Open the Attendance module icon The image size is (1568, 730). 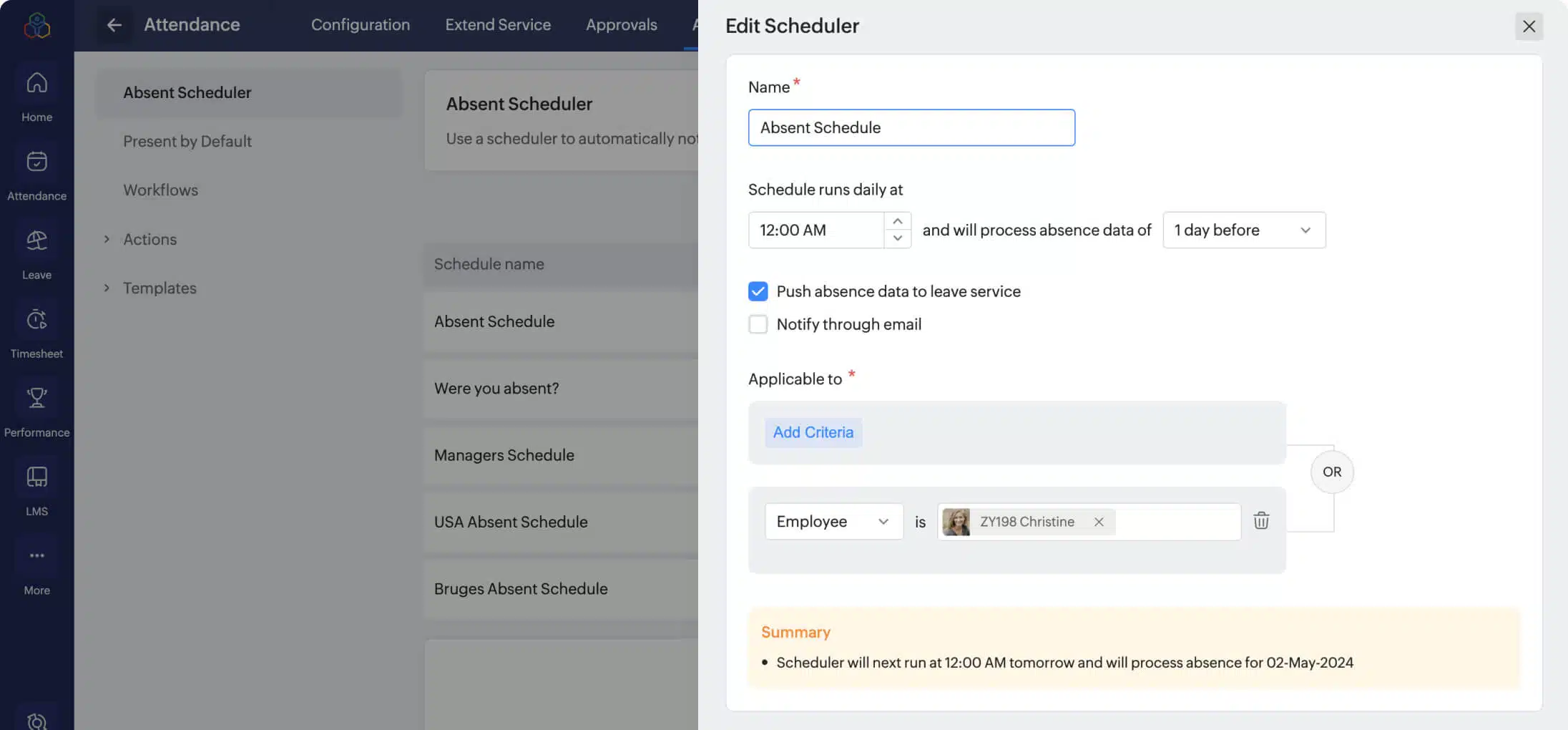pos(36,172)
